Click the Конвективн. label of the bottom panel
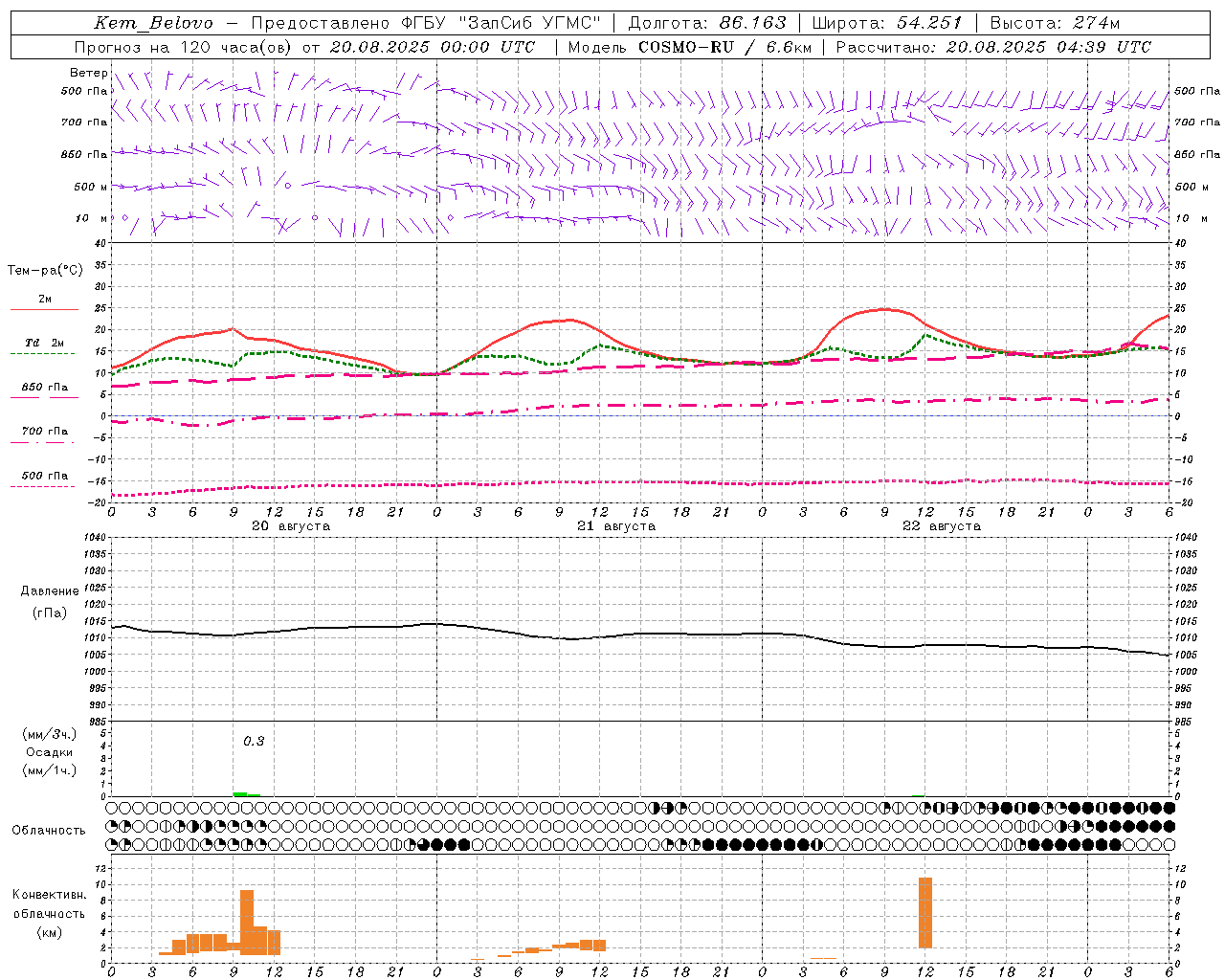1225x980 pixels. [x=49, y=895]
